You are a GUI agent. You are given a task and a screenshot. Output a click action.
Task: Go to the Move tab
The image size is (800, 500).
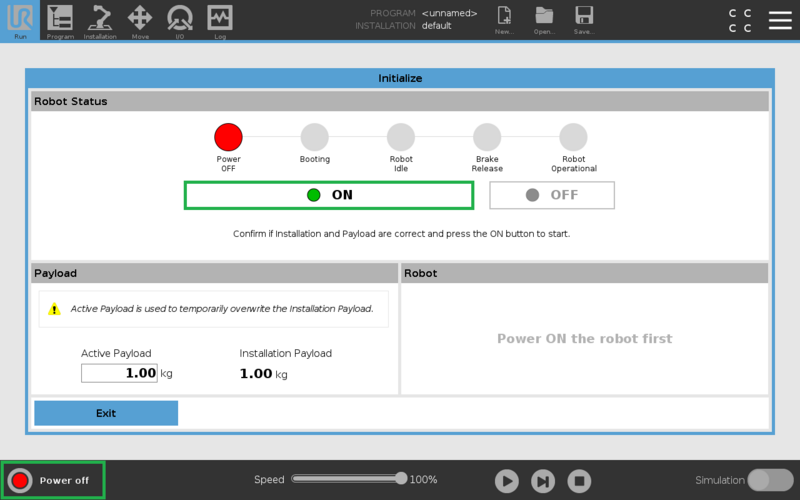[140, 20]
